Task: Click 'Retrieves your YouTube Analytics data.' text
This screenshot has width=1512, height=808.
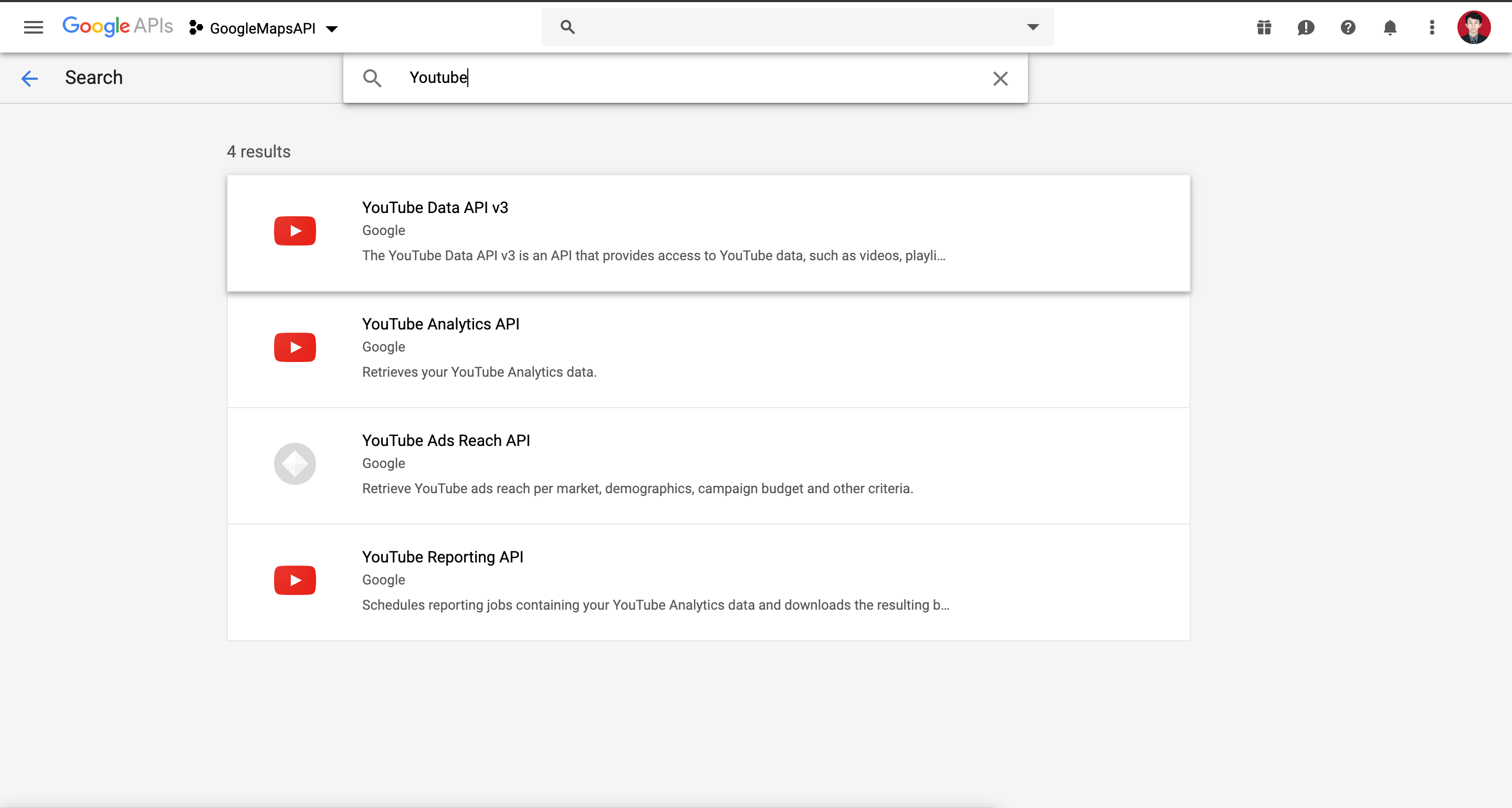Action: (479, 372)
